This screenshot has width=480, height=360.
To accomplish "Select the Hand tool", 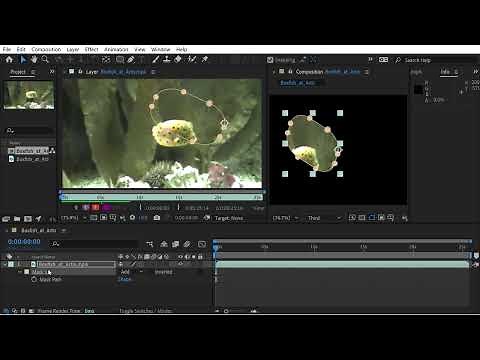I will click(x=34, y=60).
